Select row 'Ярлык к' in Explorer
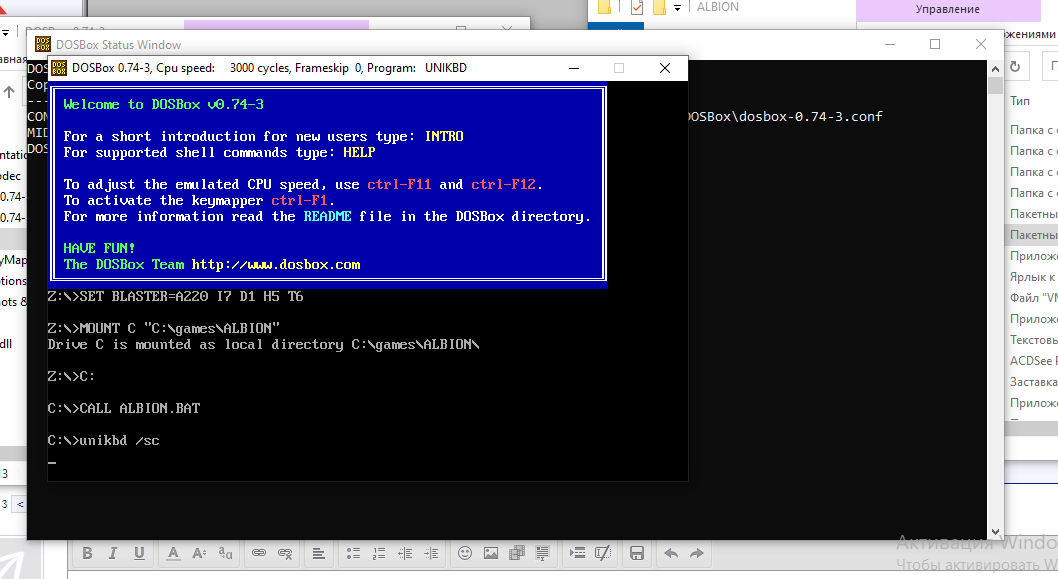 pos(1031,277)
